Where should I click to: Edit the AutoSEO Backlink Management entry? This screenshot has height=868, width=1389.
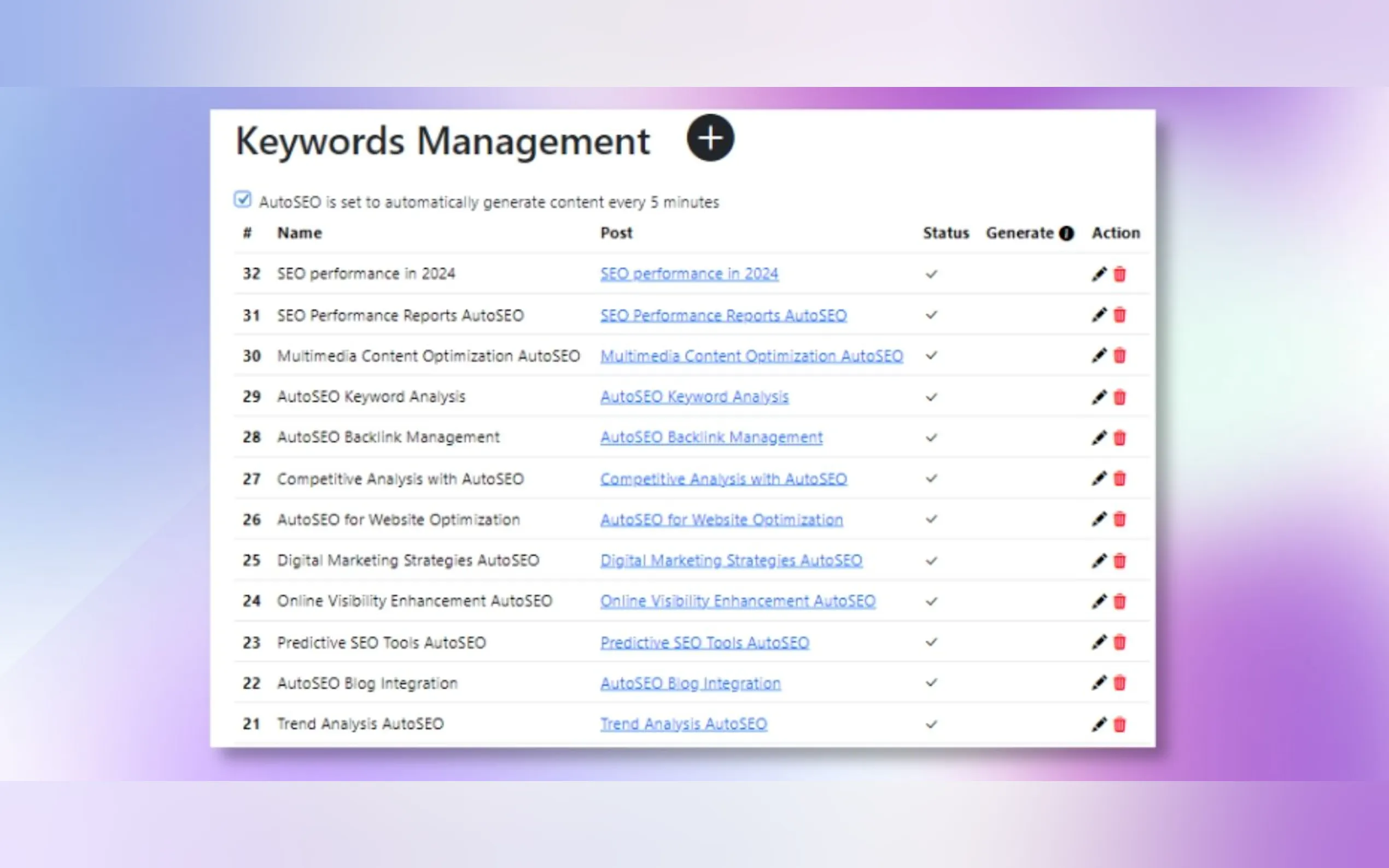[x=1099, y=437]
